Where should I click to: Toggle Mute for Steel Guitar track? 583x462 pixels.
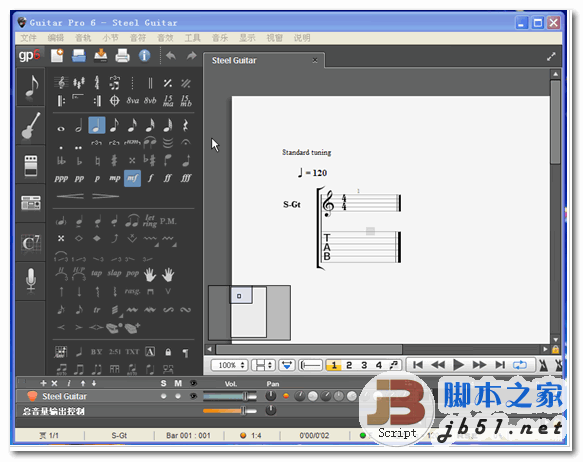click(178, 396)
